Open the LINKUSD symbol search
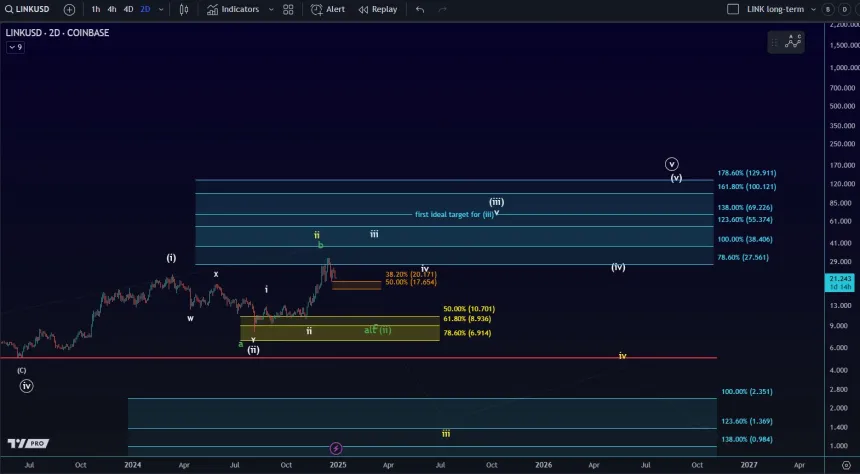The image size is (860, 474). pos(28,9)
